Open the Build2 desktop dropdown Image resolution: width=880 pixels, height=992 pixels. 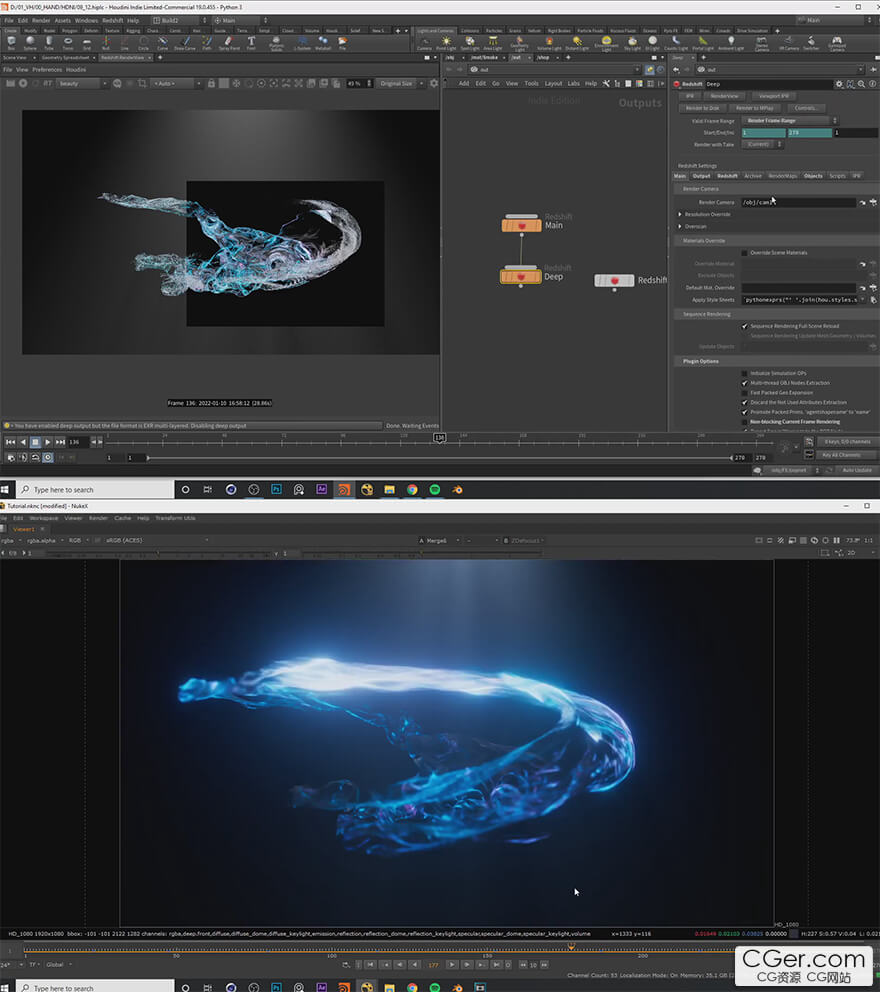(178, 20)
